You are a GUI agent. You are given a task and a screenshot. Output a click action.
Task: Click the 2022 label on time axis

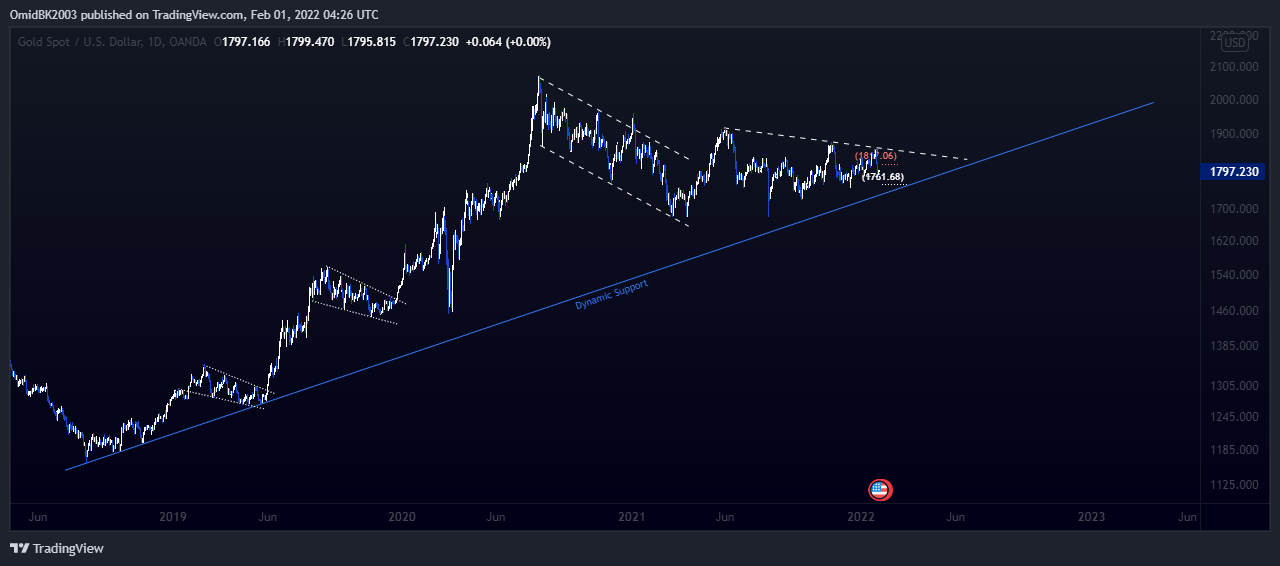tap(861, 517)
